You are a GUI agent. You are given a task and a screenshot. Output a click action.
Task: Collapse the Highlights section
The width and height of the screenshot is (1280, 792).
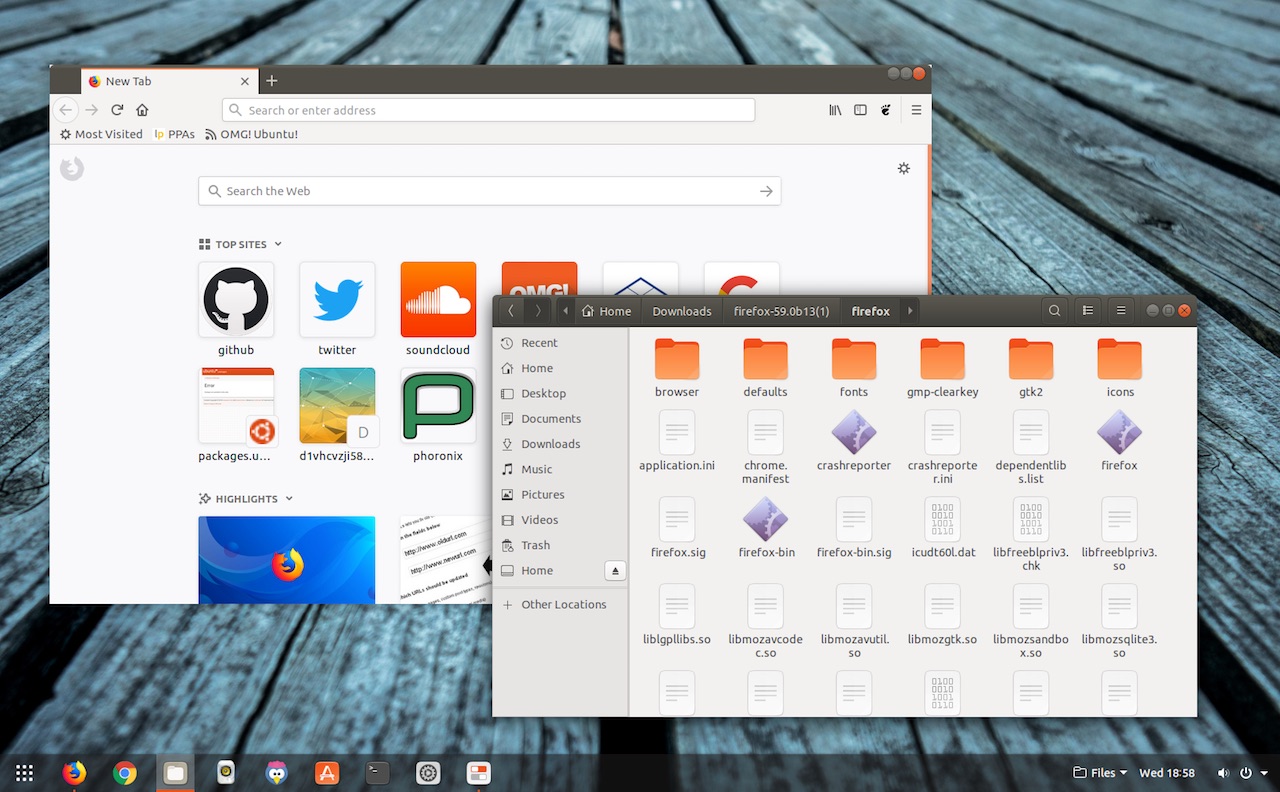click(289, 498)
